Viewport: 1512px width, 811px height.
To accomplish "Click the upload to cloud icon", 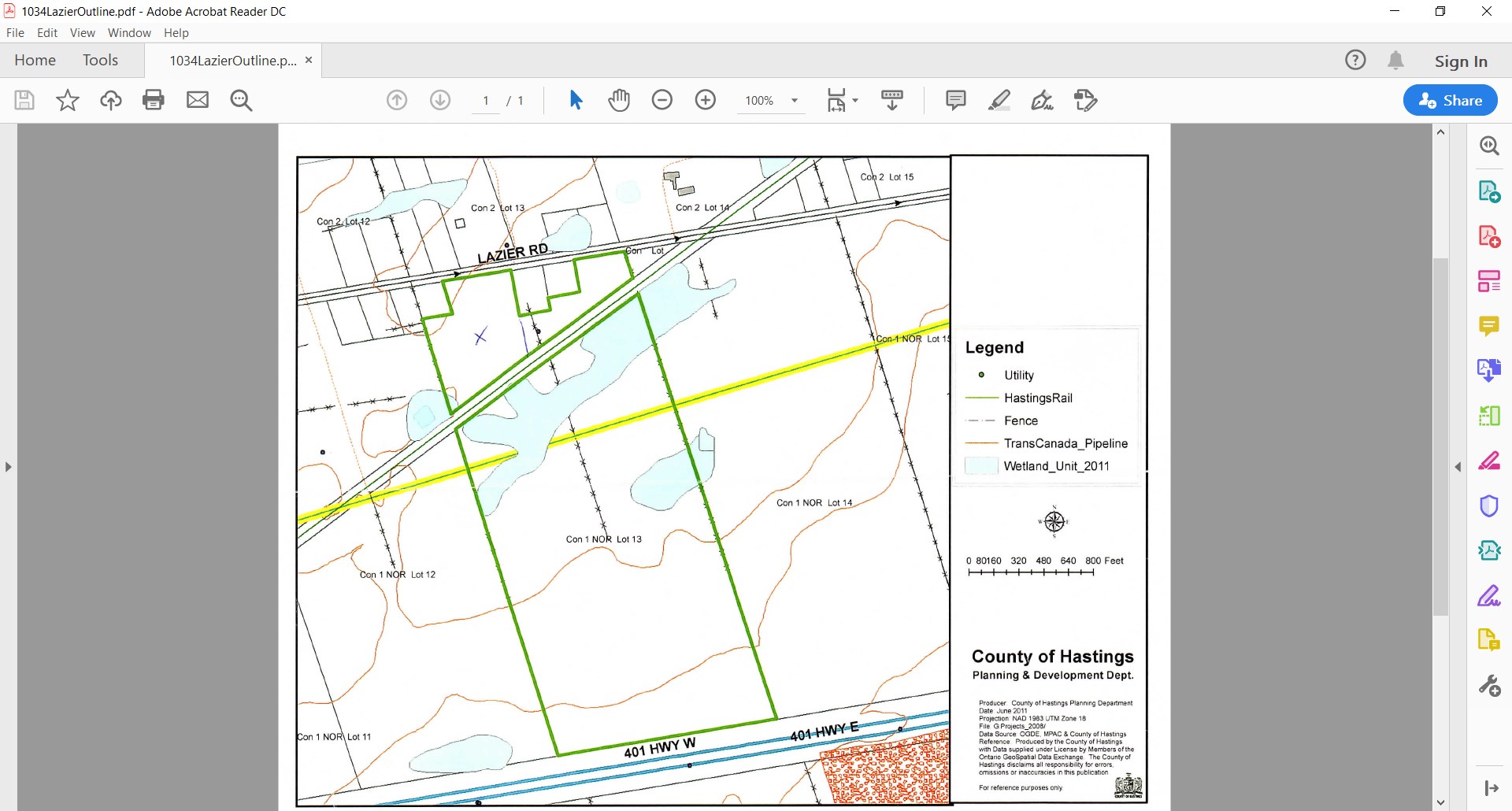I will pyautogui.click(x=110, y=100).
